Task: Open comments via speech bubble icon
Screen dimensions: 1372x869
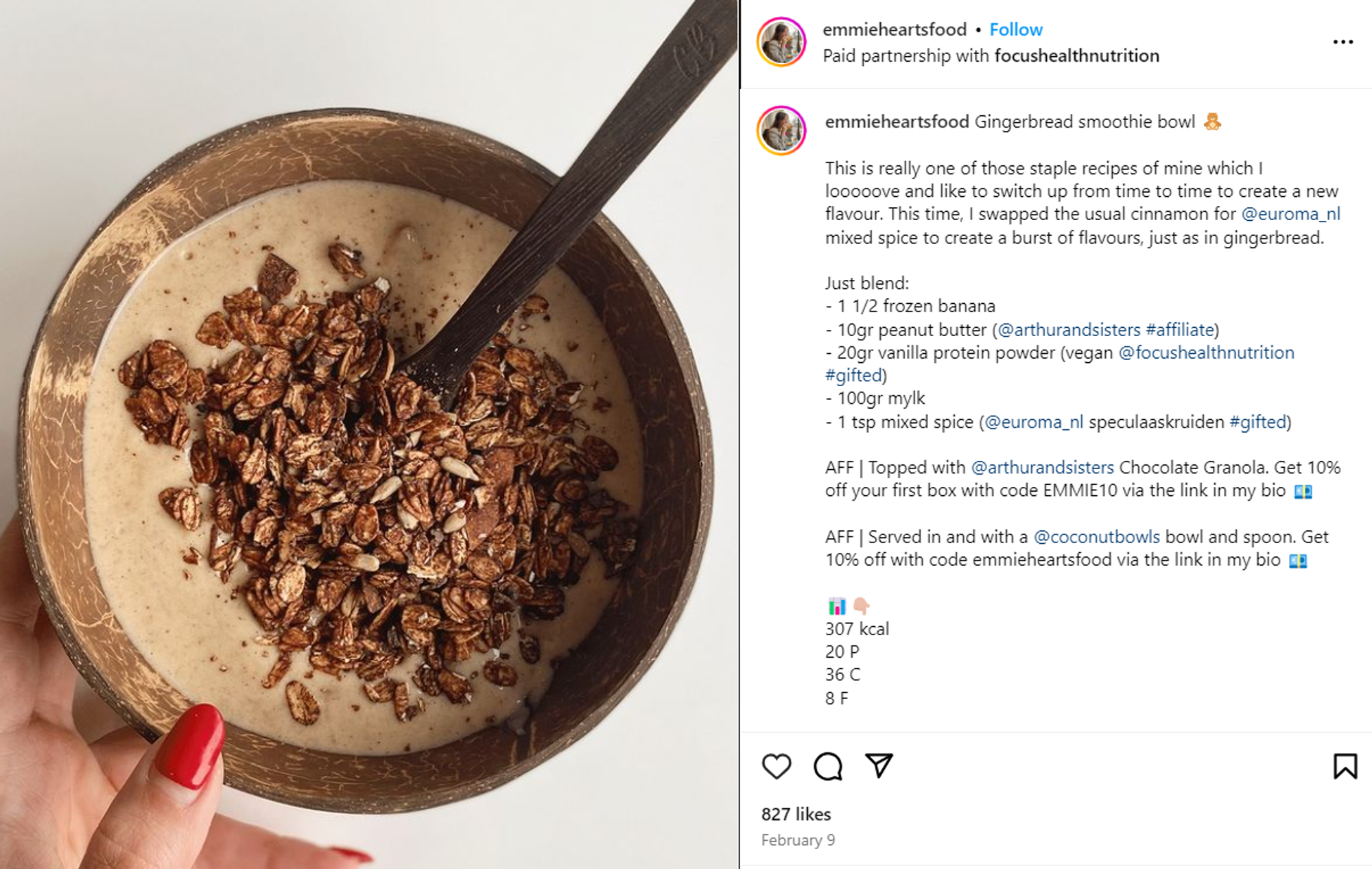Action: pyautogui.click(x=828, y=766)
